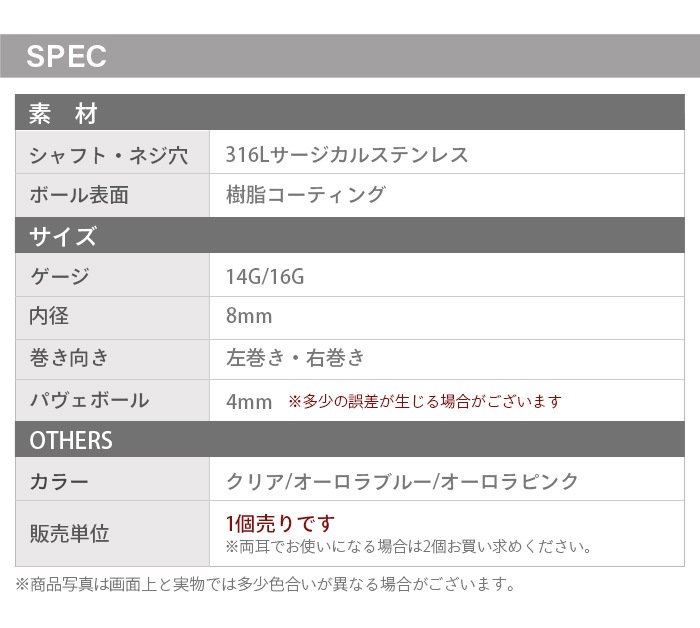700x628 pixels.
Task: Select the 内径 label cell
Action: [x=50, y=317]
